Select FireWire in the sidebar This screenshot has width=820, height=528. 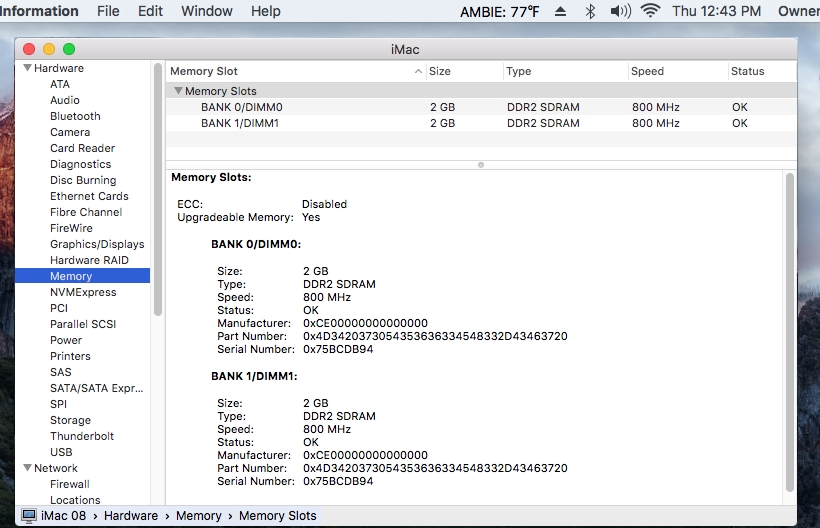(x=71, y=228)
